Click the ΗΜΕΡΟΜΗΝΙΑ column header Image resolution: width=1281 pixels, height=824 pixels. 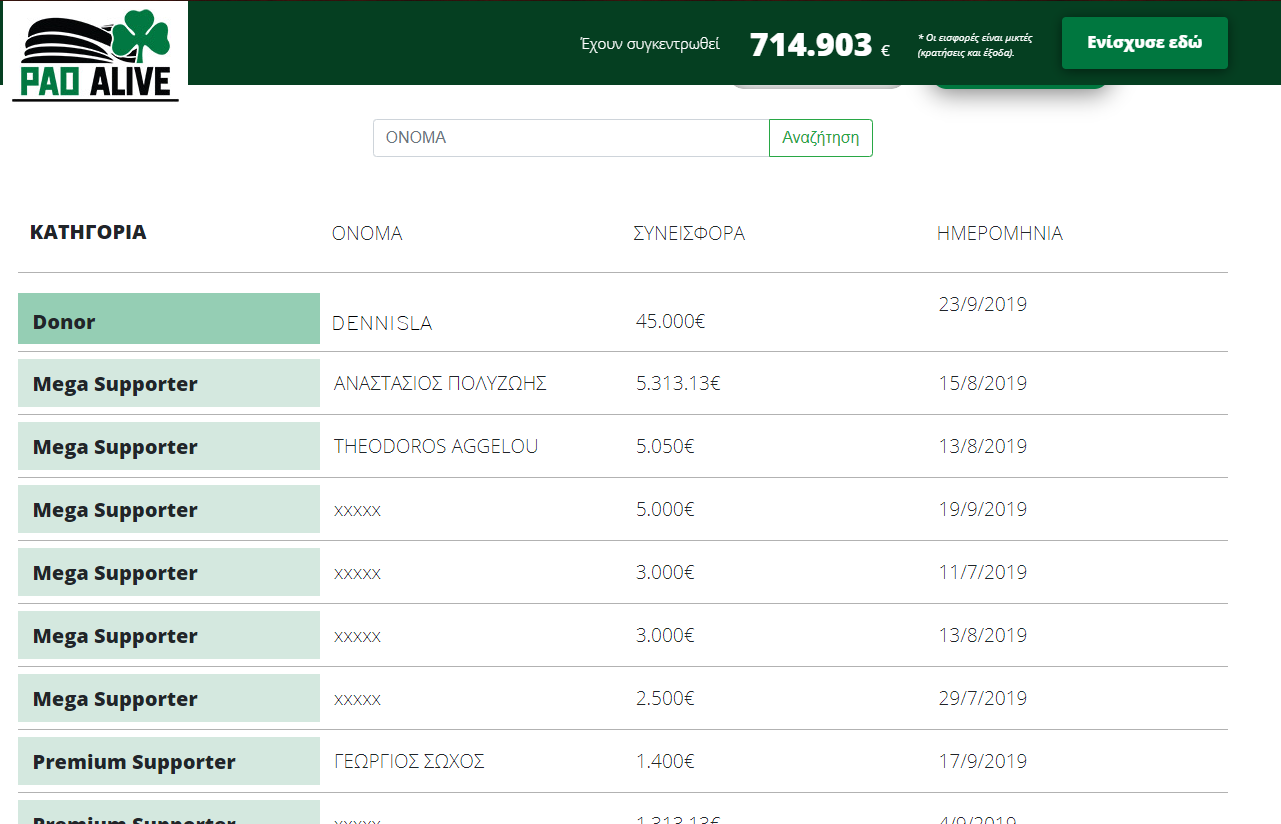[1000, 234]
